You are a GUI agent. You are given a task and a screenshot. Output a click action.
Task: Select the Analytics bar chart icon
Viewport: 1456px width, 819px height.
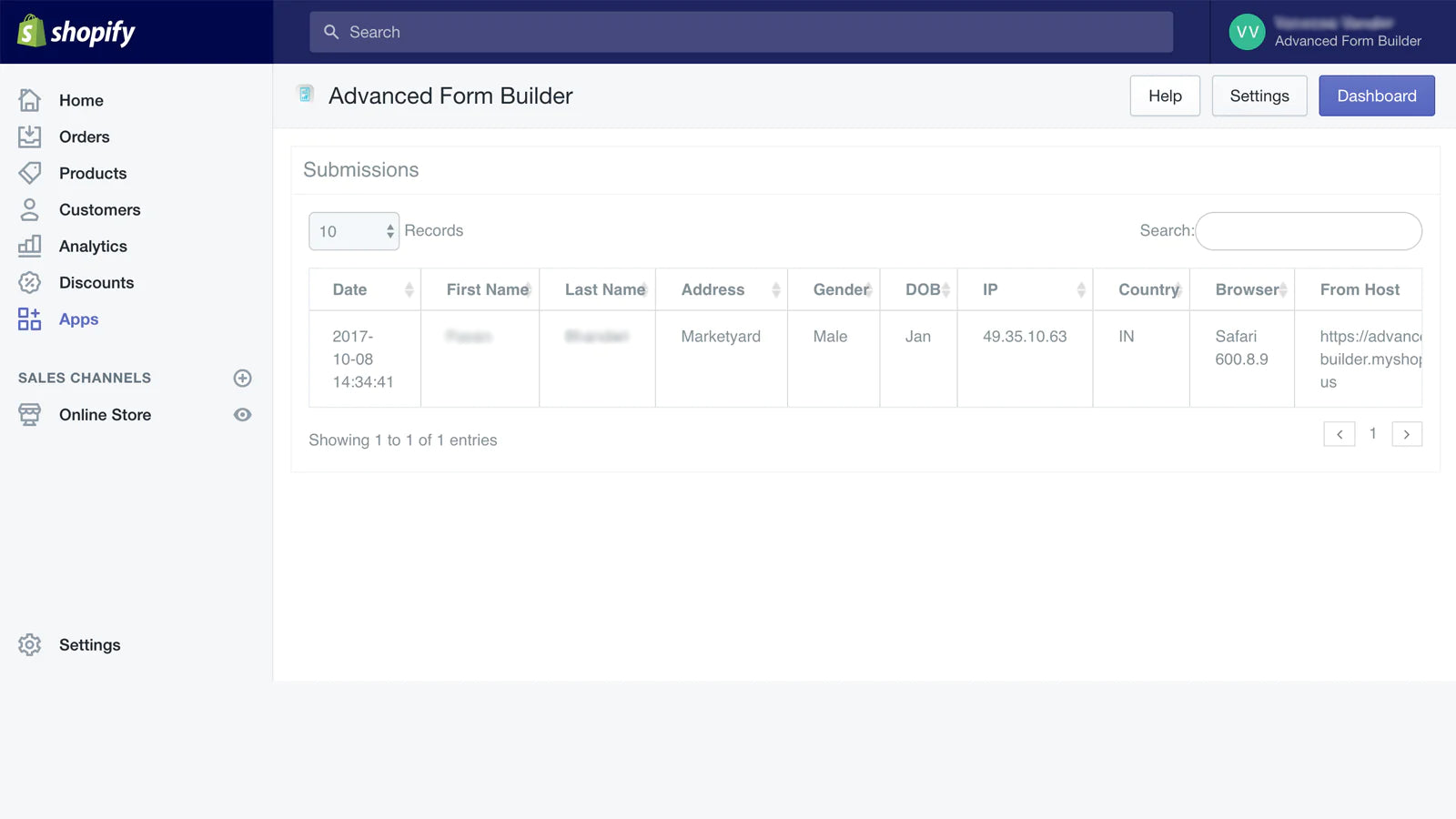pyautogui.click(x=29, y=246)
